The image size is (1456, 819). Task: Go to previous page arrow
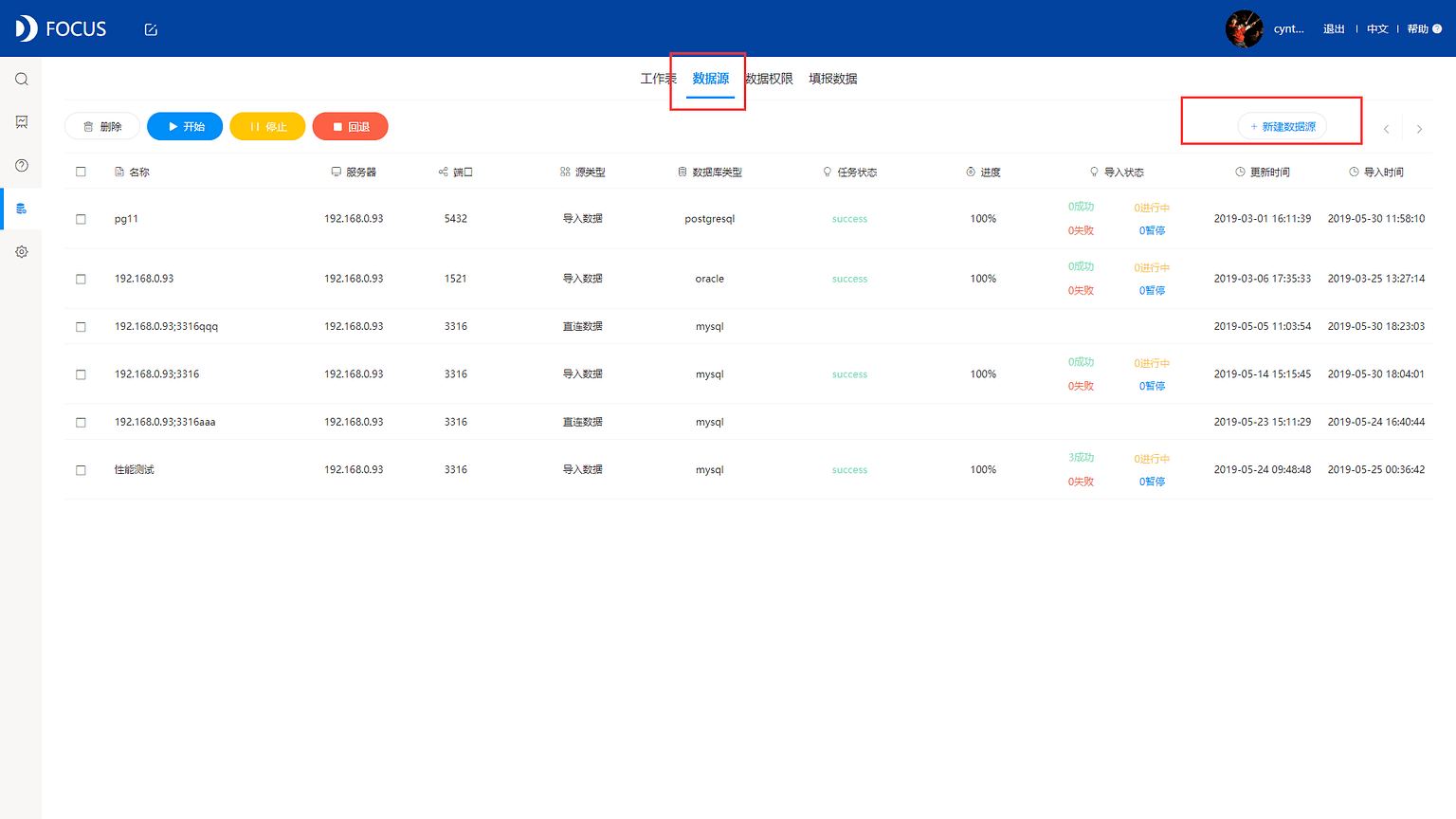1386,129
